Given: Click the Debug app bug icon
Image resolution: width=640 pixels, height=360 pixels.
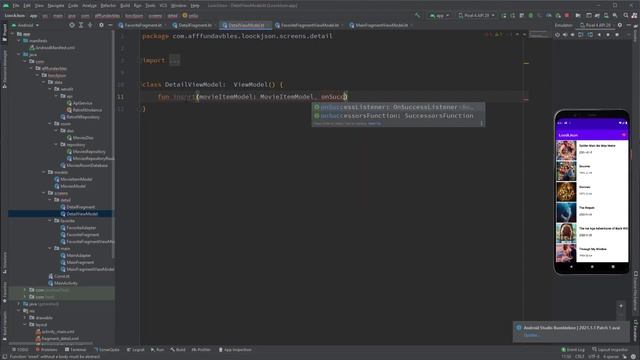Looking at the screenshot, I should [531, 16].
